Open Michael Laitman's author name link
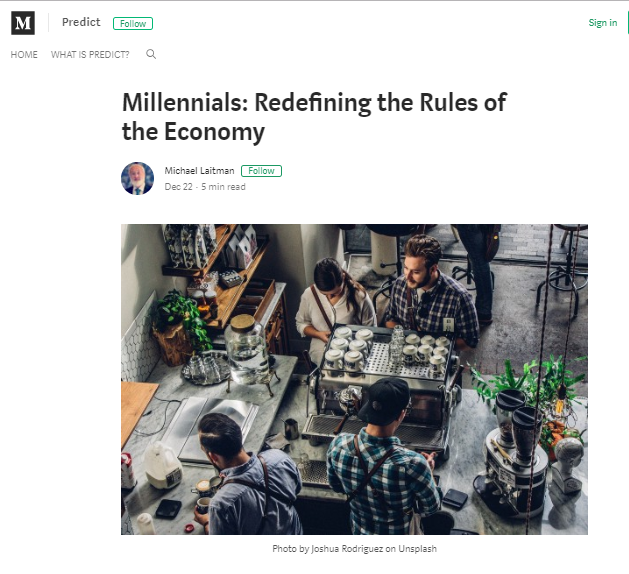 (200, 171)
